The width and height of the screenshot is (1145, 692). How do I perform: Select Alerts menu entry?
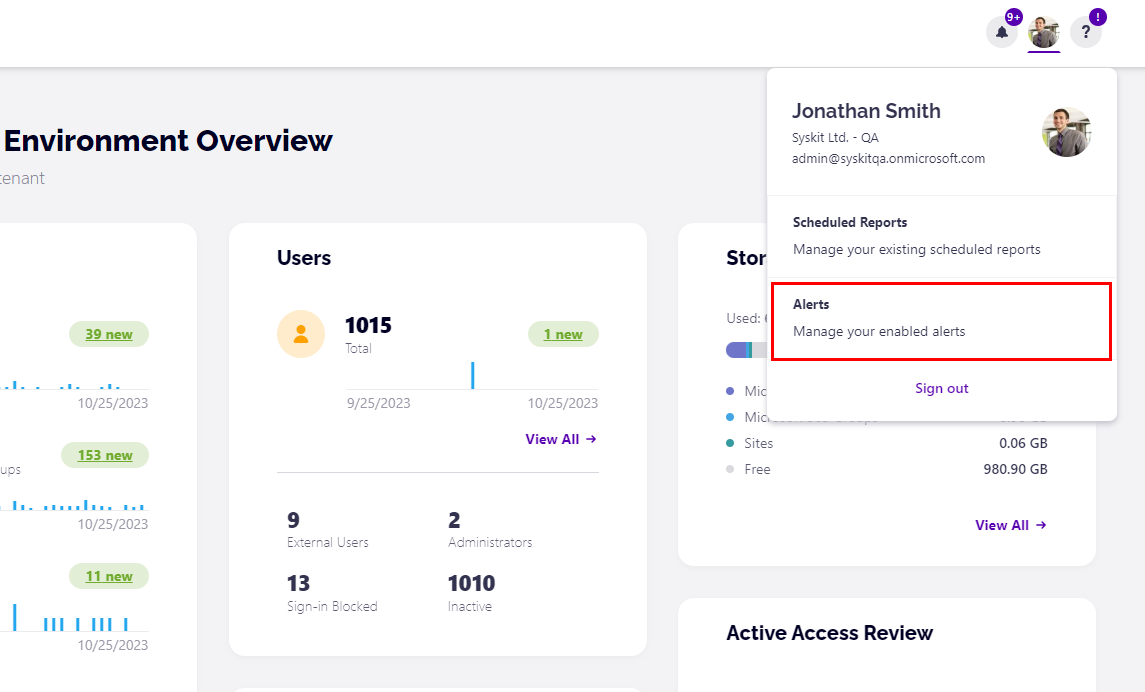[x=940, y=320]
